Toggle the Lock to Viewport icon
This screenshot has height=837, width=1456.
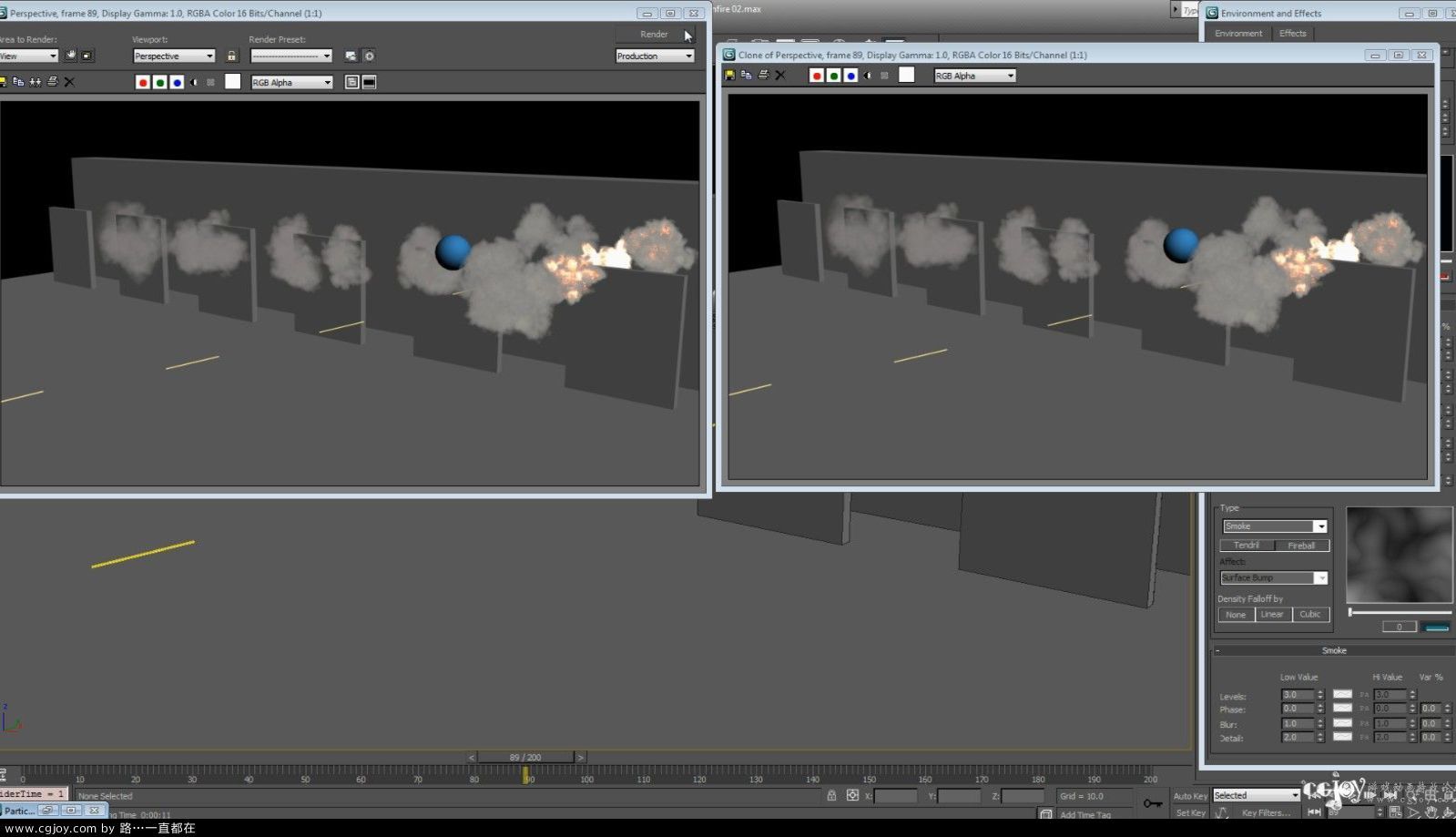tap(231, 56)
